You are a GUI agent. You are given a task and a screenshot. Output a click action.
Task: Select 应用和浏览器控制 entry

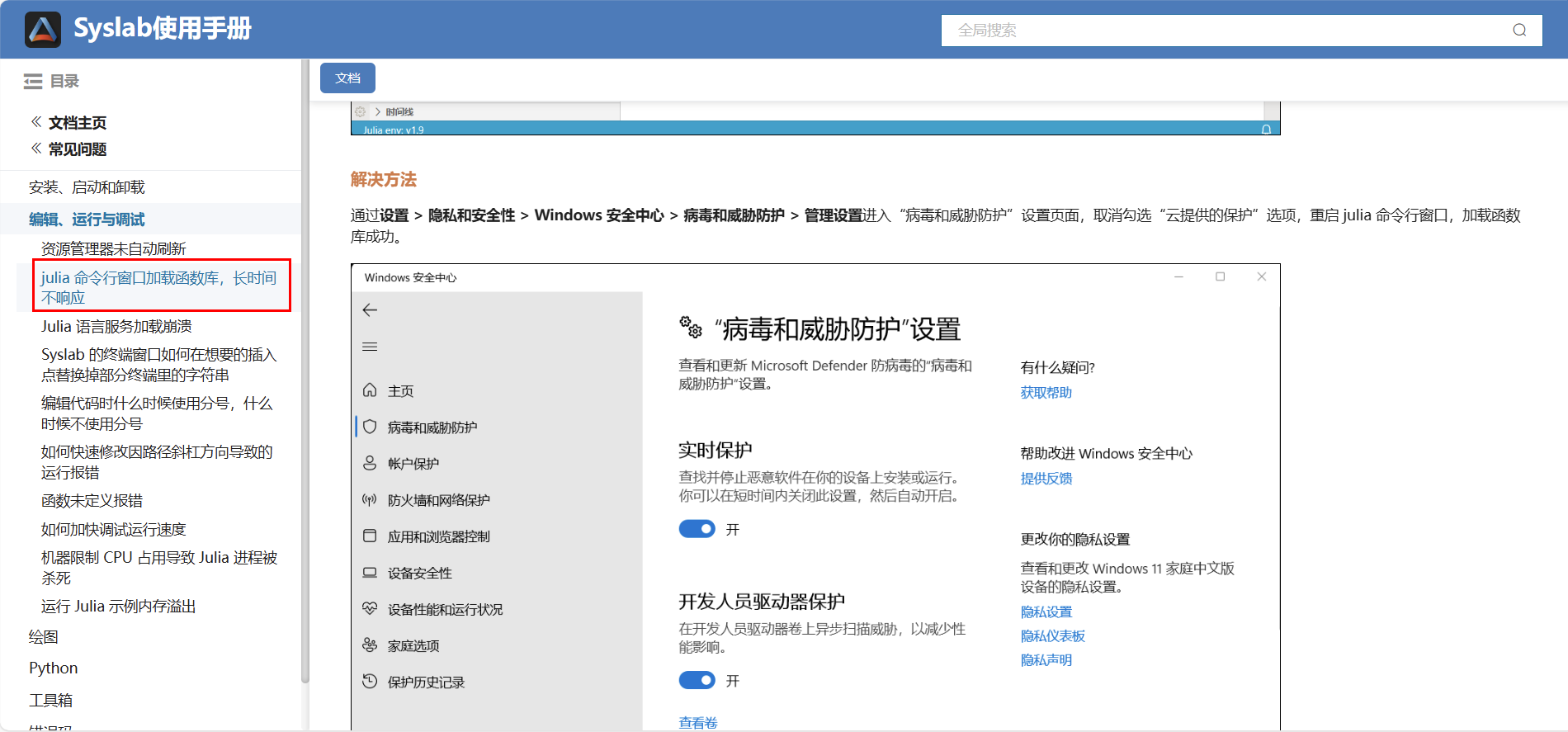[x=439, y=536]
